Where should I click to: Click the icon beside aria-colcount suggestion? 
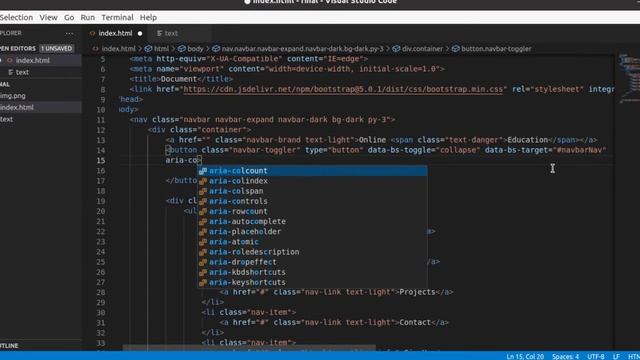click(x=203, y=171)
